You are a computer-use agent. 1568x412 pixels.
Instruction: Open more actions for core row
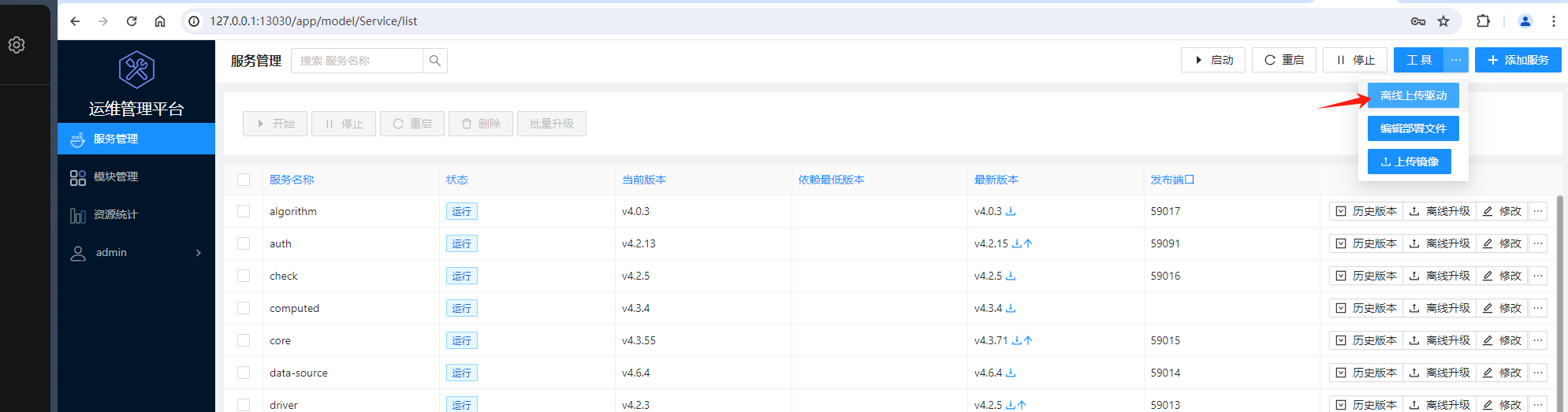(x=1538, y=340)
